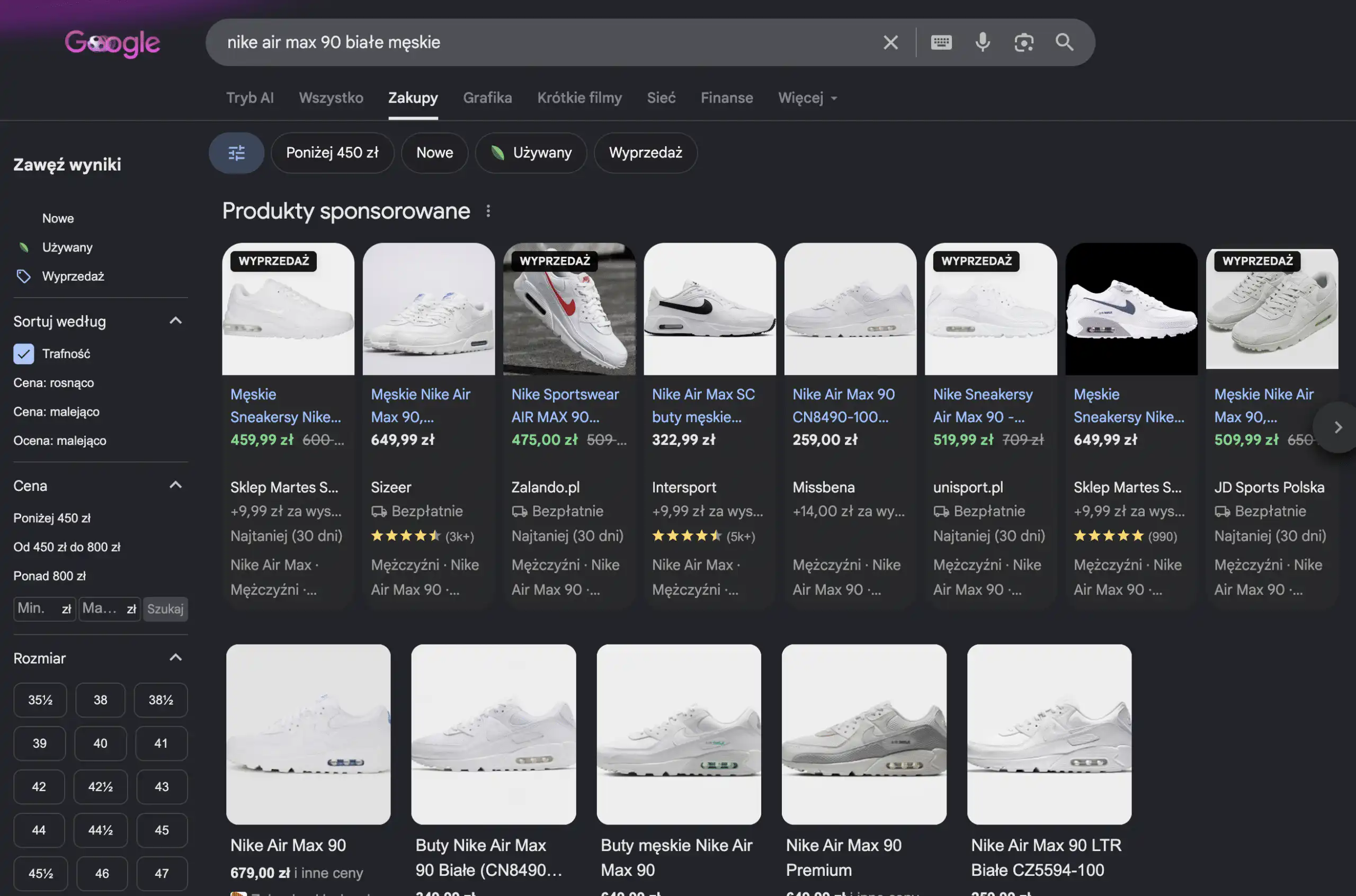1356x896 pixels.
Task: Collapse the Cena section
Action: point(175,485)
